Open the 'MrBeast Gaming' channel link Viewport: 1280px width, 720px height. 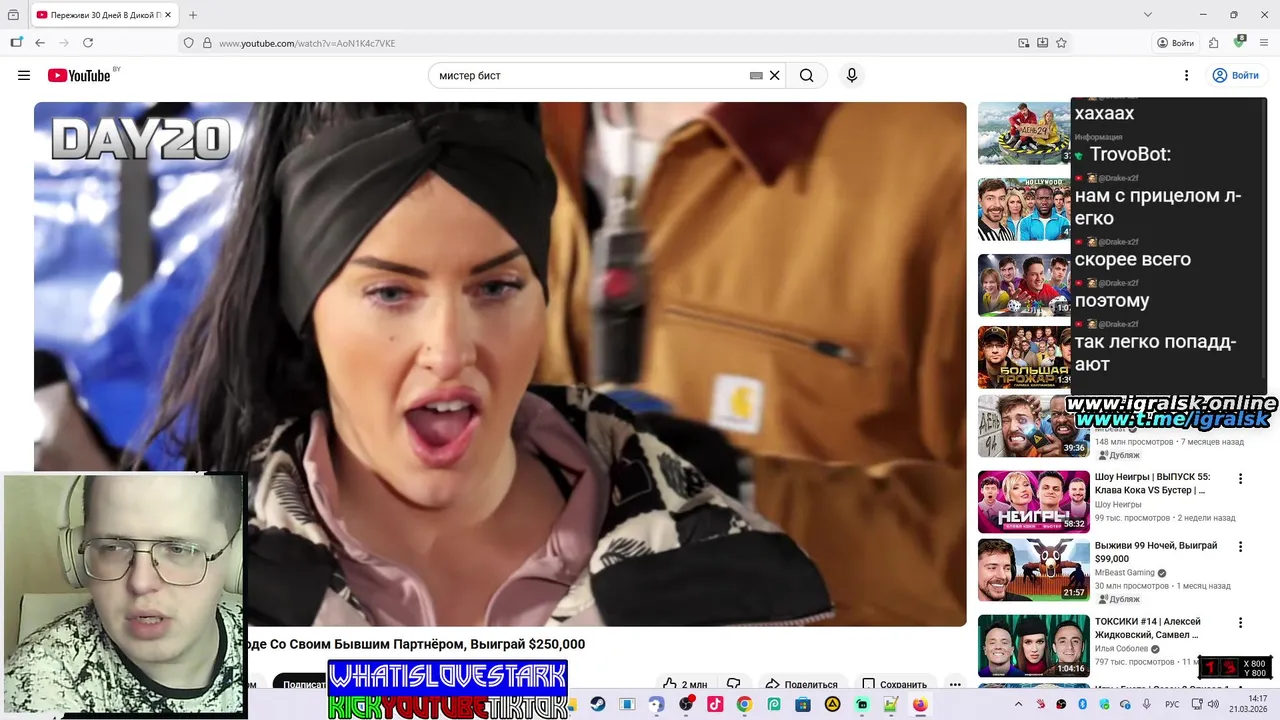[x=1125, y=573]
